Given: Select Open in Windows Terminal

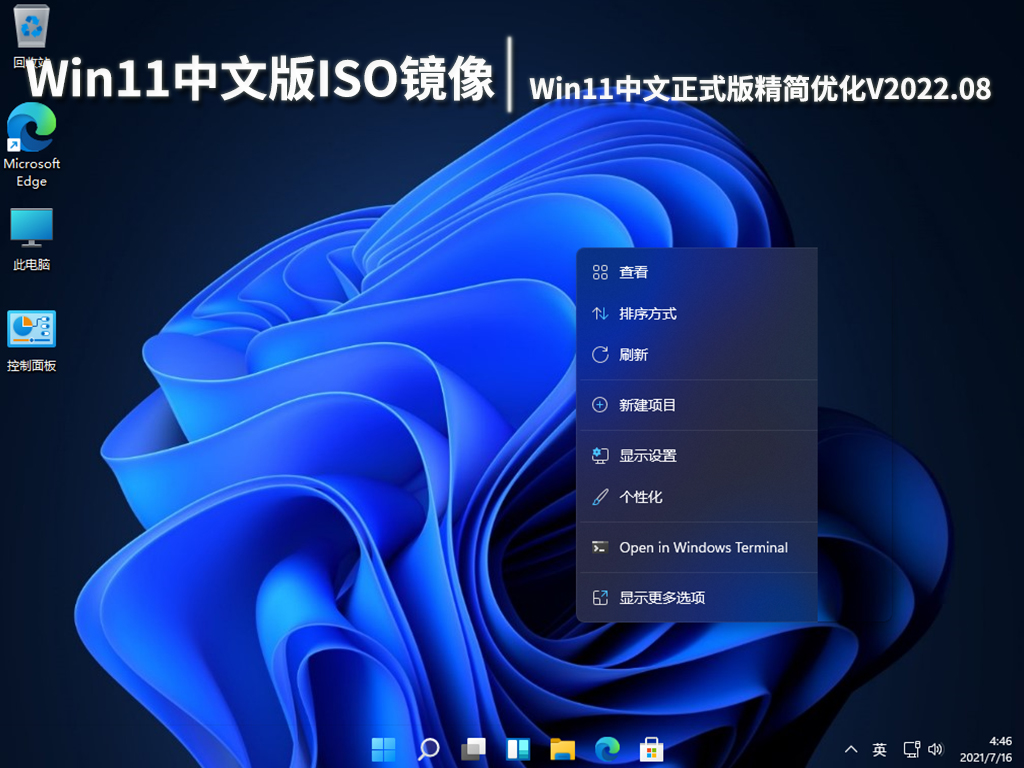Looking at the screenshot, I should click(697, 547).
